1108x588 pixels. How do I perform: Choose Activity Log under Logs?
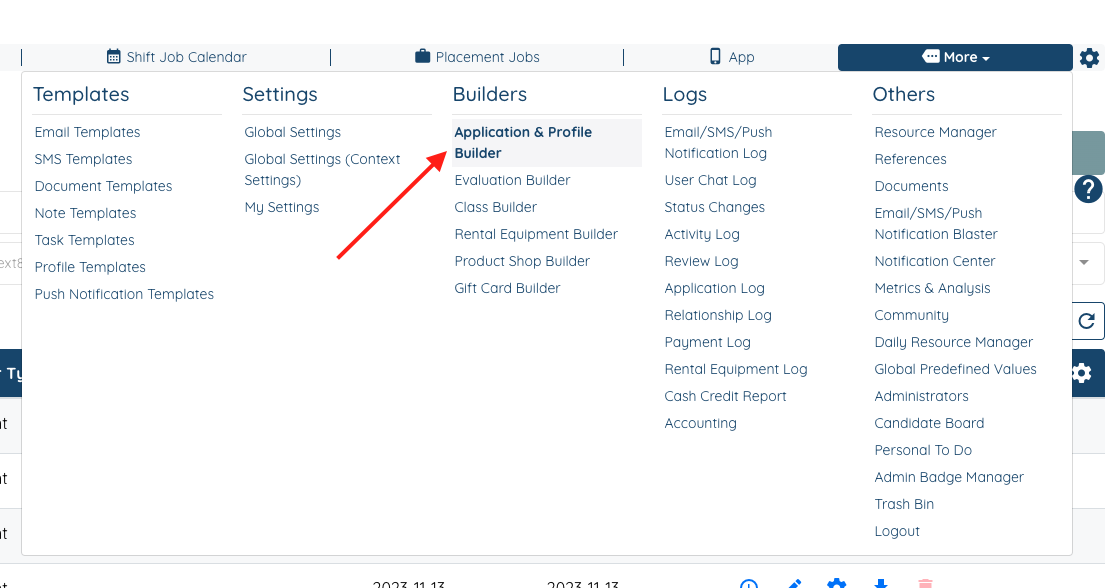(702, 234)
